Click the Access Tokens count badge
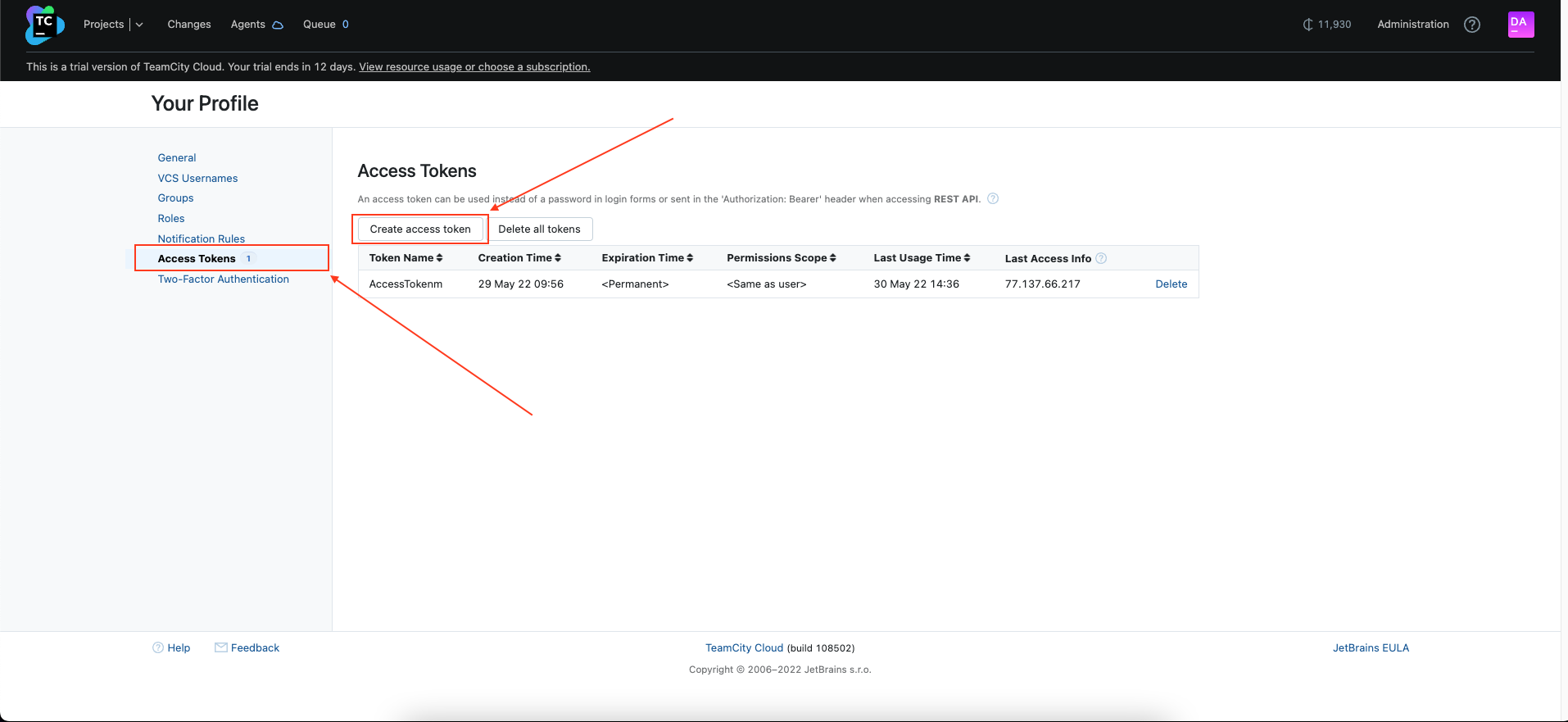Viewport: 1568px width, 722px height. pos(248,259)
